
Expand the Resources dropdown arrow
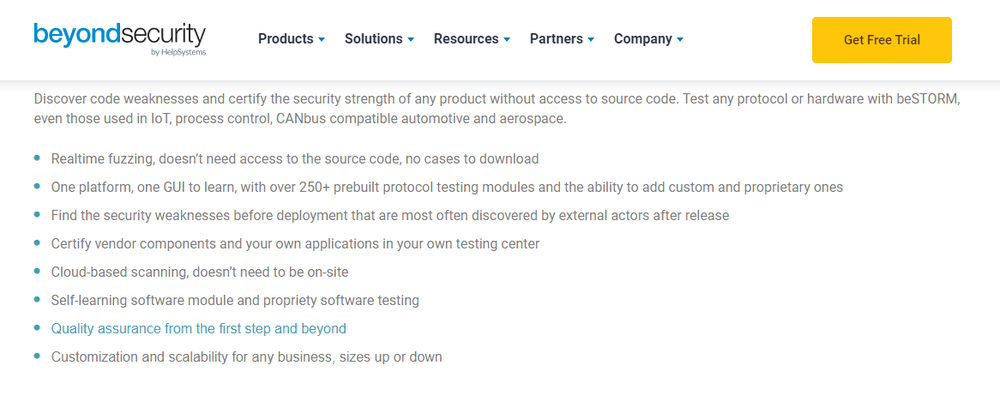[x=506, y=40]
